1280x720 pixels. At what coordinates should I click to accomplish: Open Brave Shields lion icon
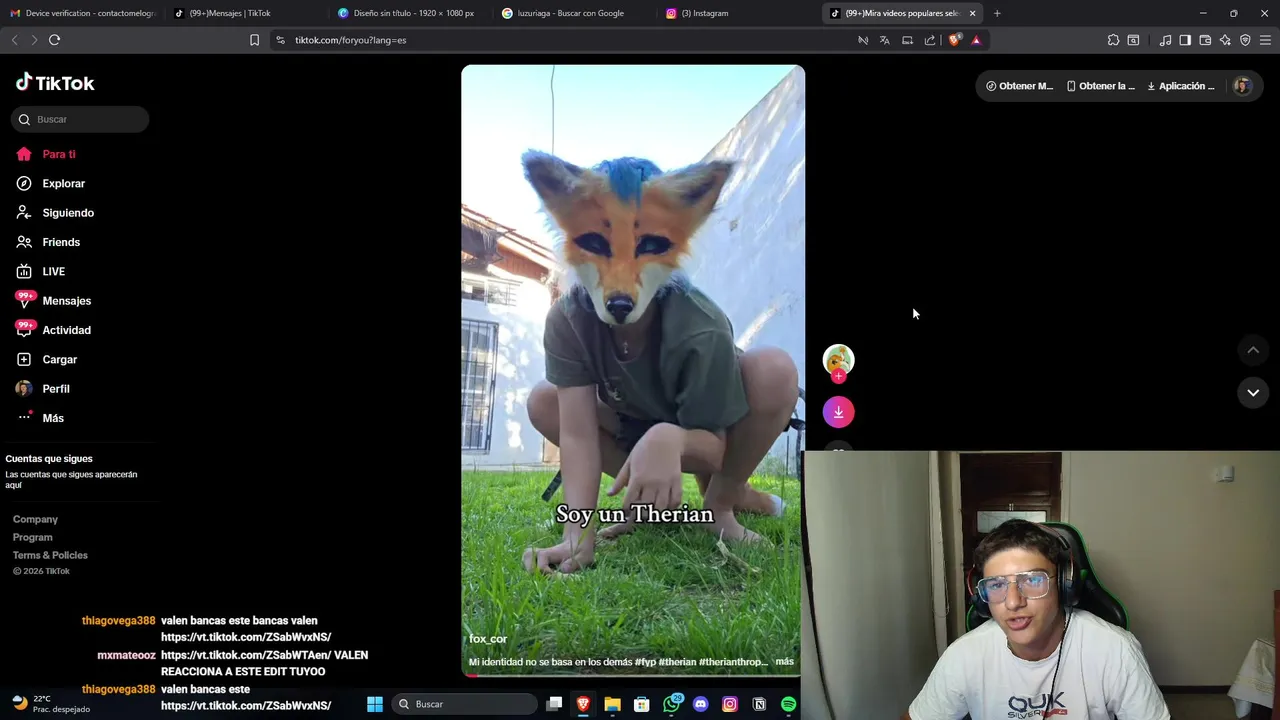(x=955, y=40)
